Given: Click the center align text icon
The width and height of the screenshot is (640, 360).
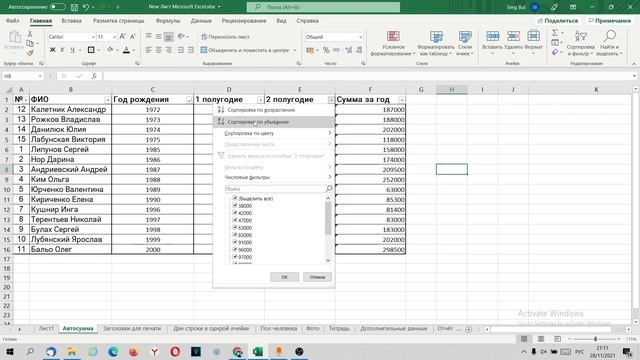Looking at the screenshot, I should point(158,50).
